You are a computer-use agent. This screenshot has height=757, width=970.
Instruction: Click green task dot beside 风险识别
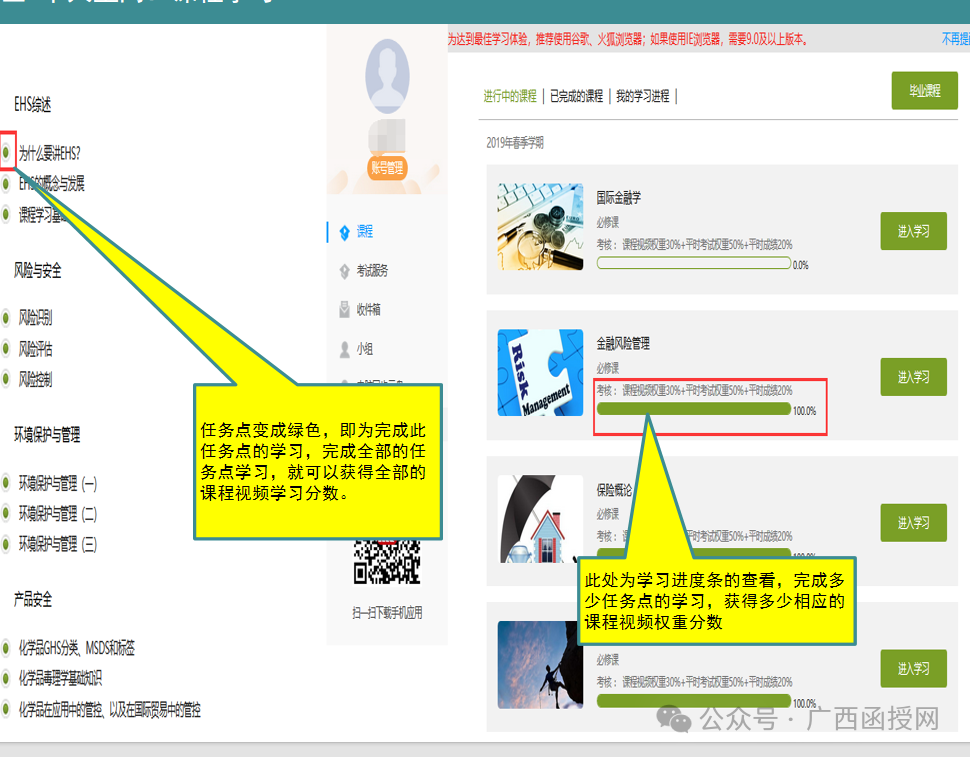[6, 318]
